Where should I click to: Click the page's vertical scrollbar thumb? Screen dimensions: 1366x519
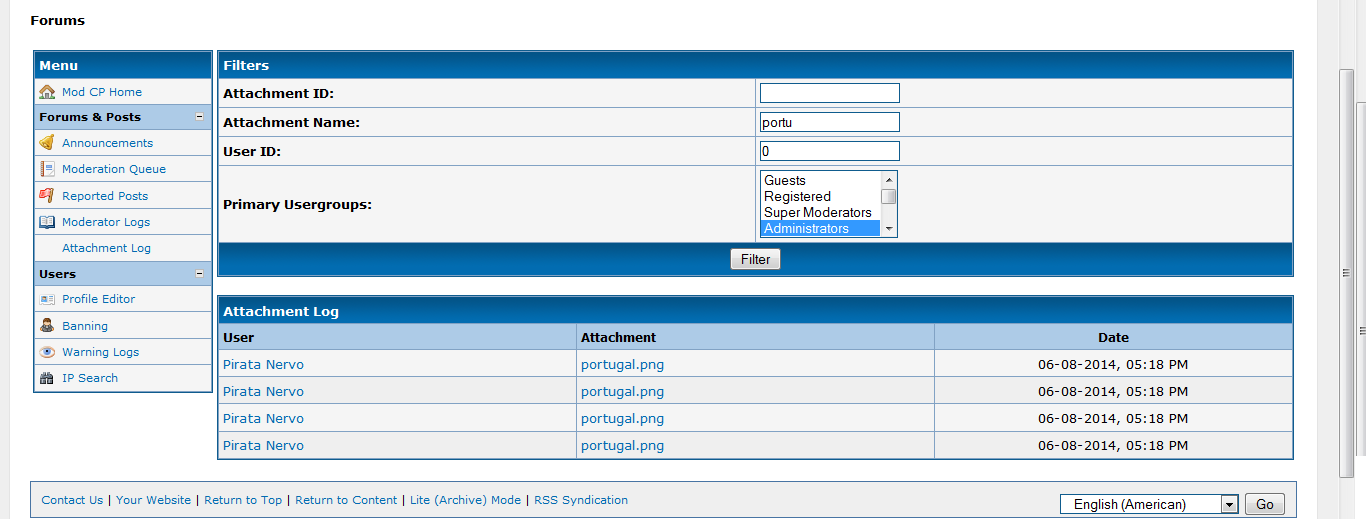pyautogui.click(x=1346, y=274)
